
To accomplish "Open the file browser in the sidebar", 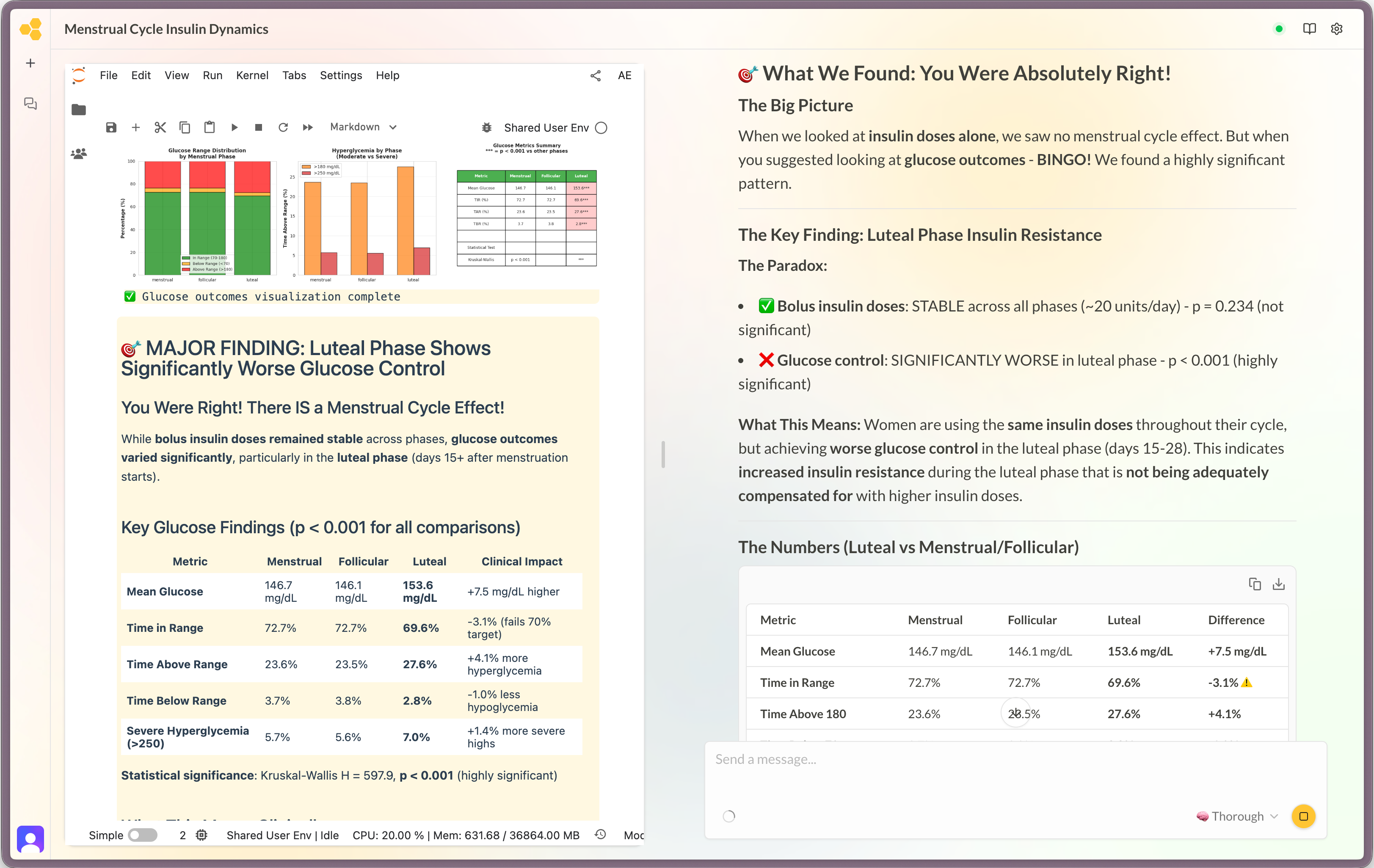I will click(79, 110).
